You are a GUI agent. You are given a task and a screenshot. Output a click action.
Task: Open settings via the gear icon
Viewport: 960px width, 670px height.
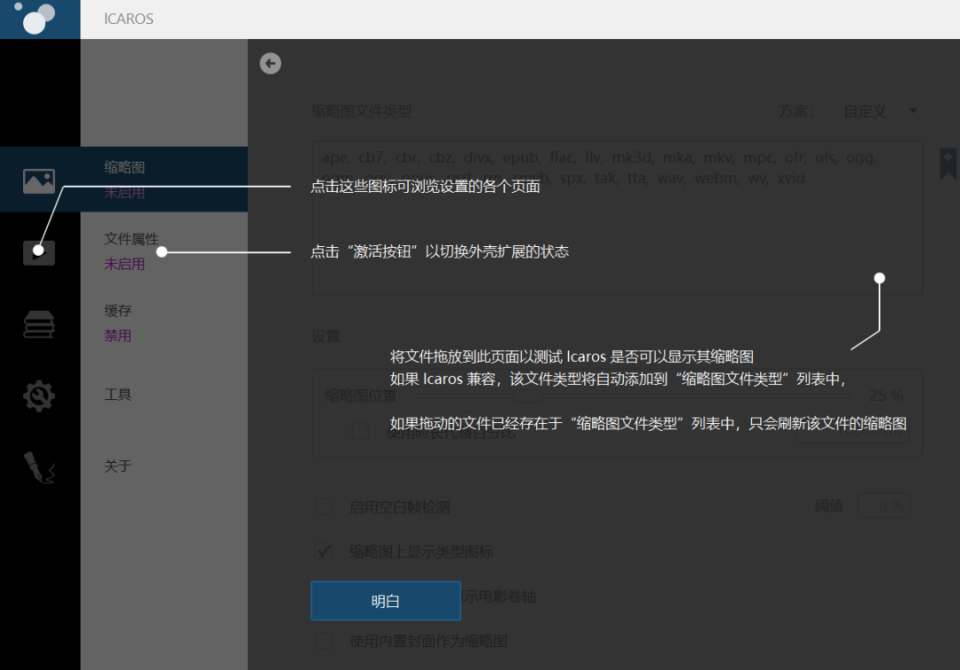pyautogui.click(x=38, y=395)
